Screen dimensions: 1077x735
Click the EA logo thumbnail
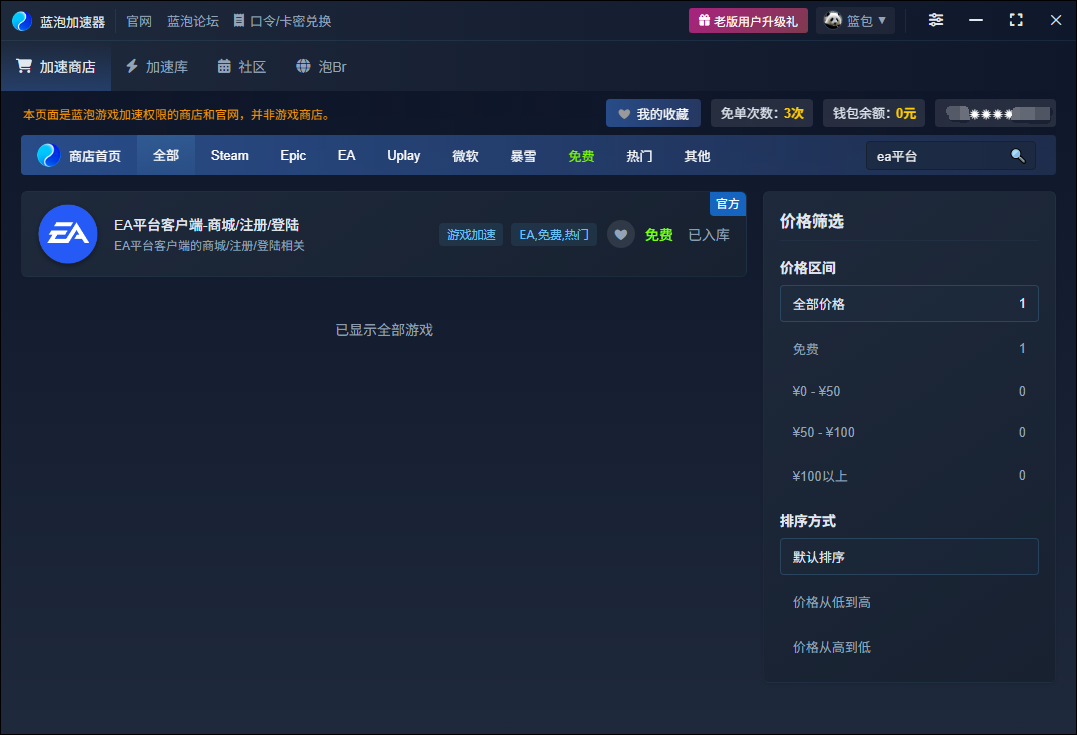pyautogui.click(x=68, y=234)
